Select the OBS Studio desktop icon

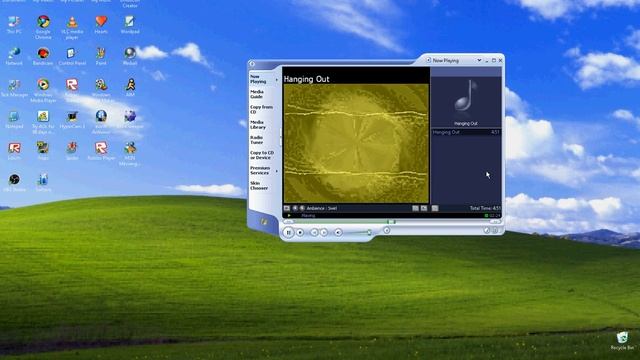pos(14,182)
